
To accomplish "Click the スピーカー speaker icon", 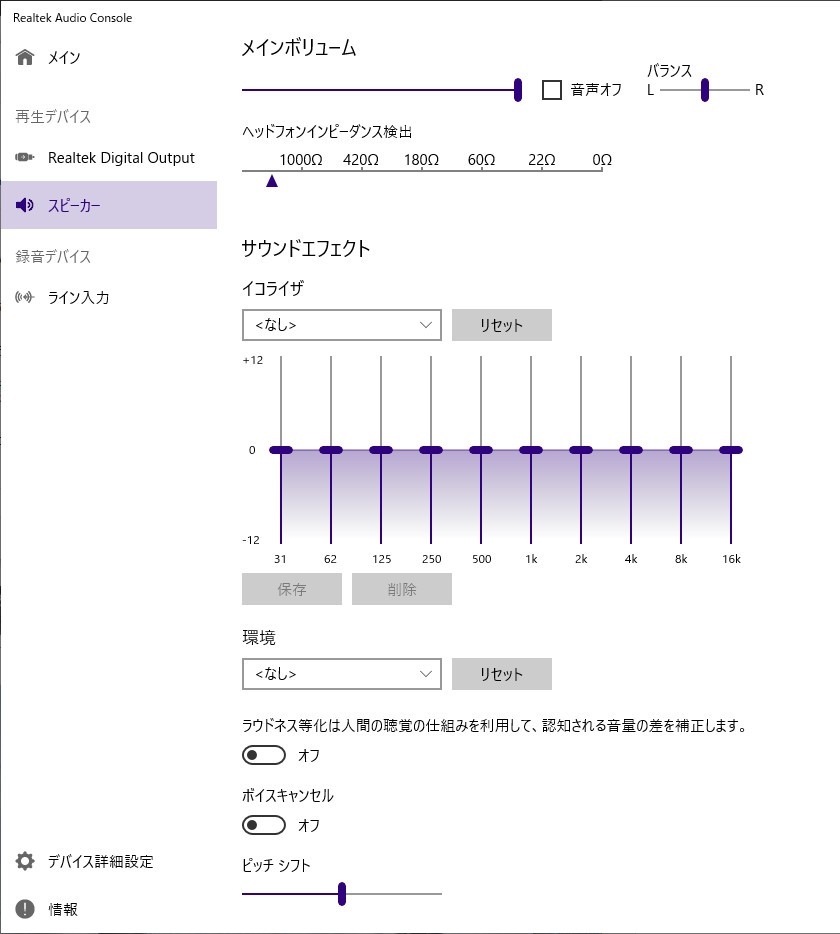I will pyautogui.click(x=23, y=204).
